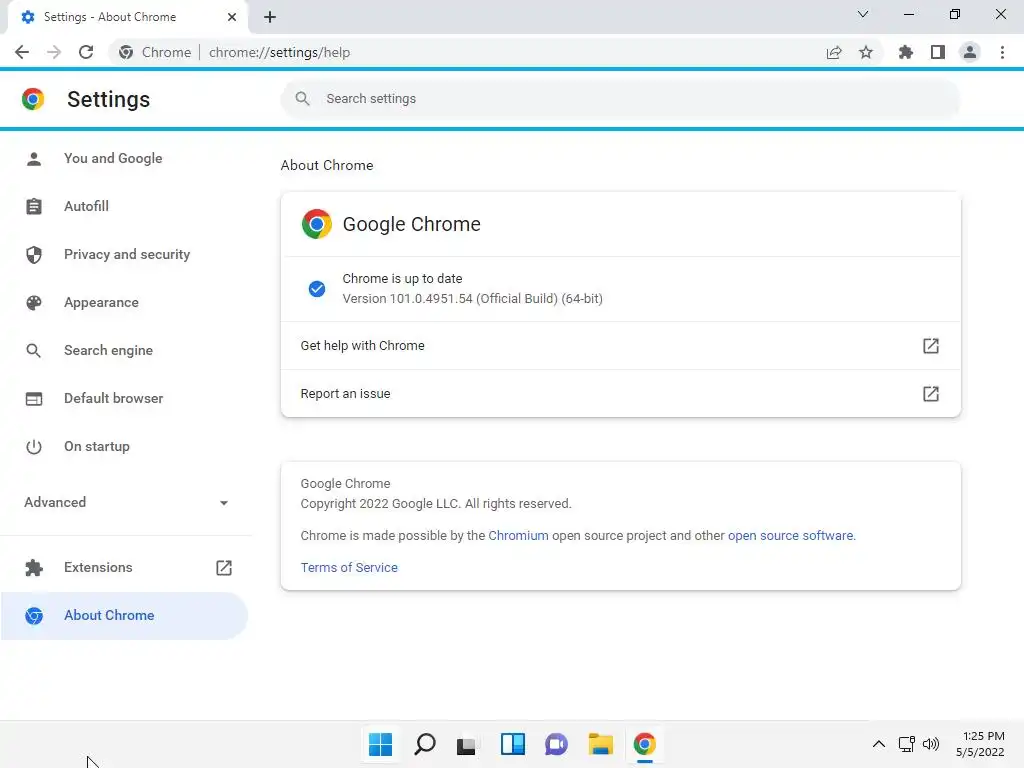Click the Chrome icon on the taskbar
Image resolution: width=1024 pixels, height=768 pixels.
coord(645,744)
